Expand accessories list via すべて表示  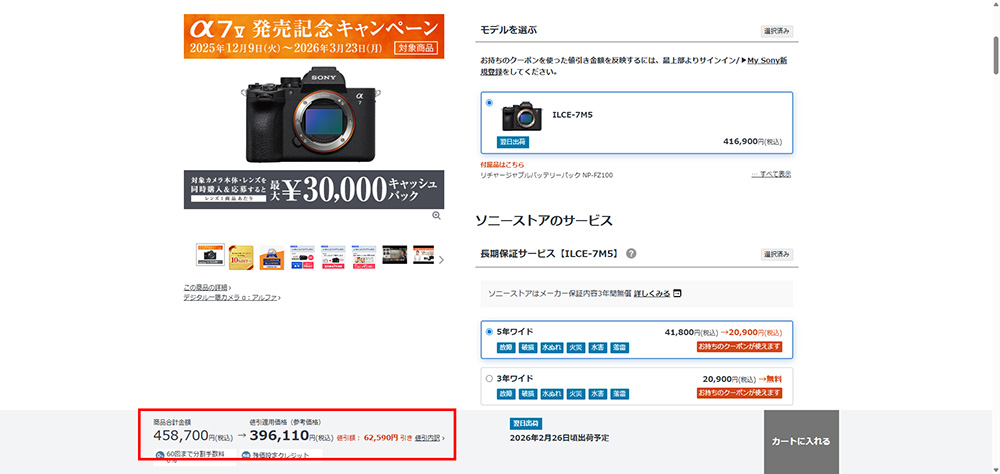pos(771,174)
